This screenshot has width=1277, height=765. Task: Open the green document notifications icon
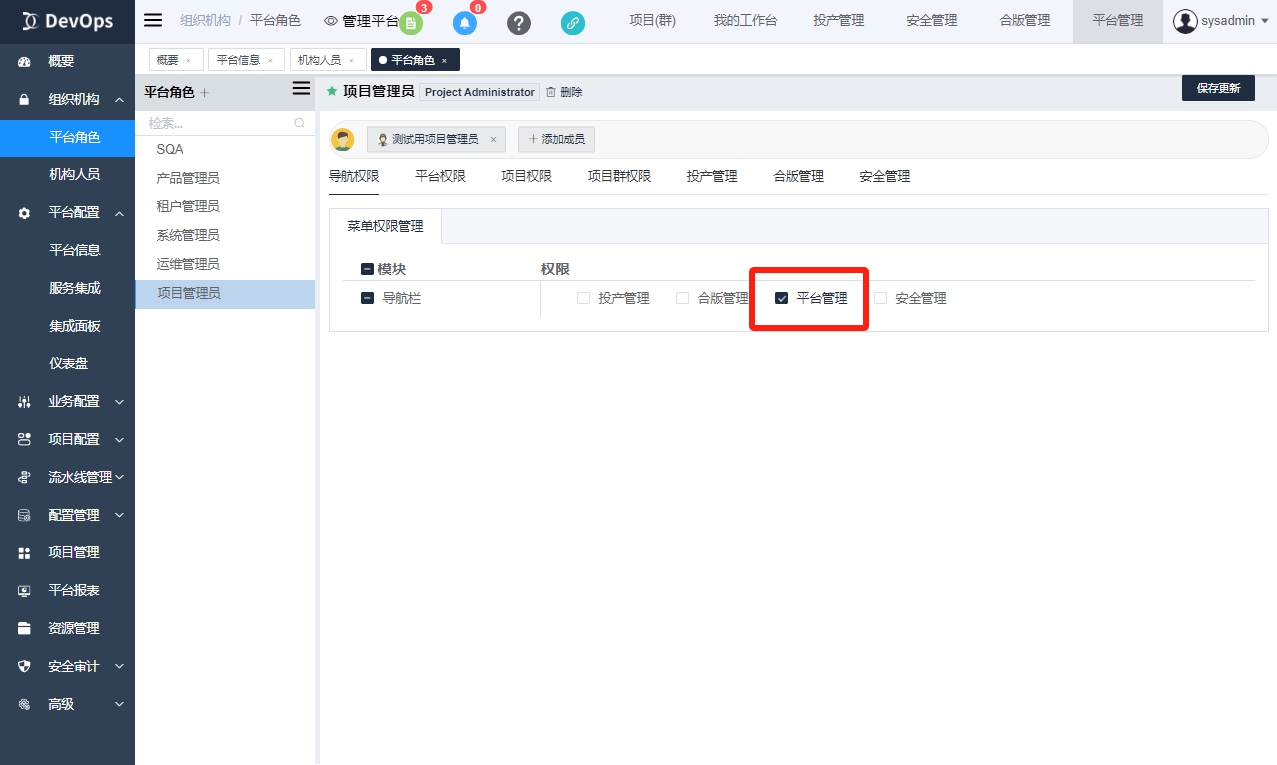point(411,23)
